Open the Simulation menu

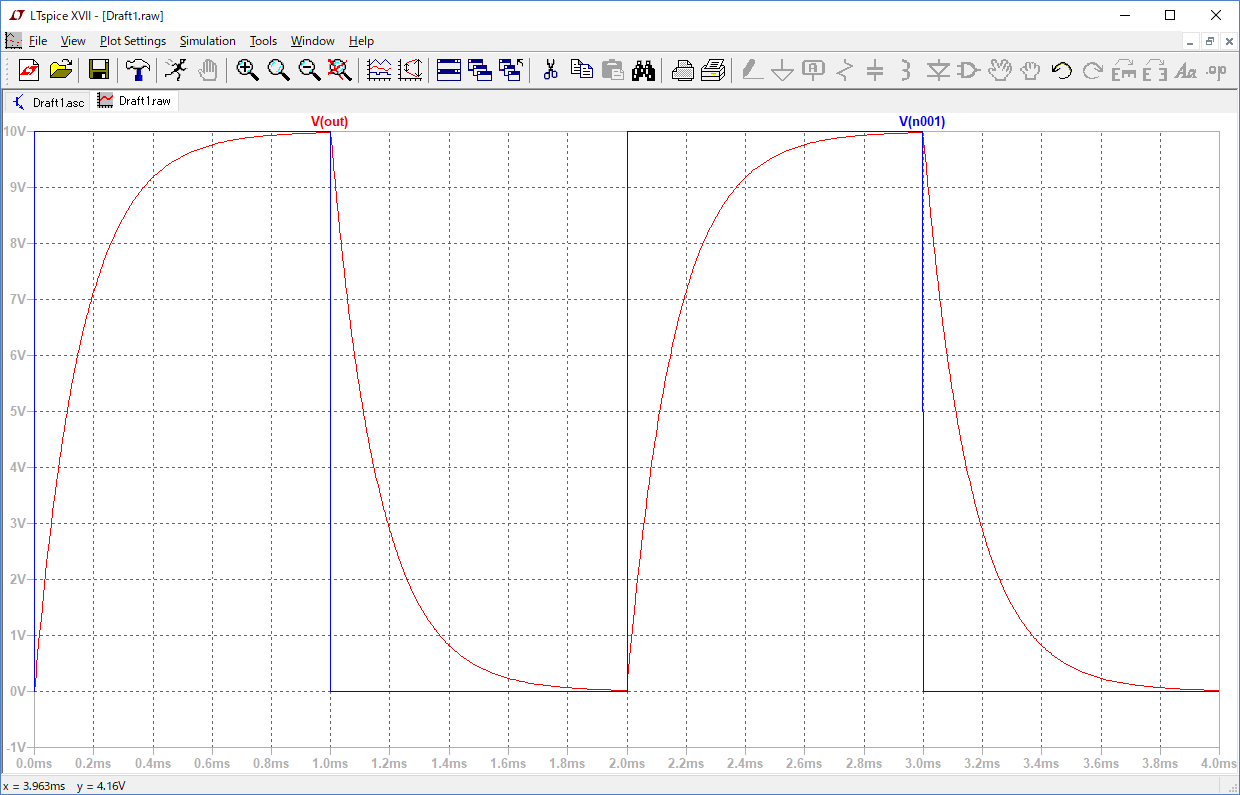tap(207, 41)
